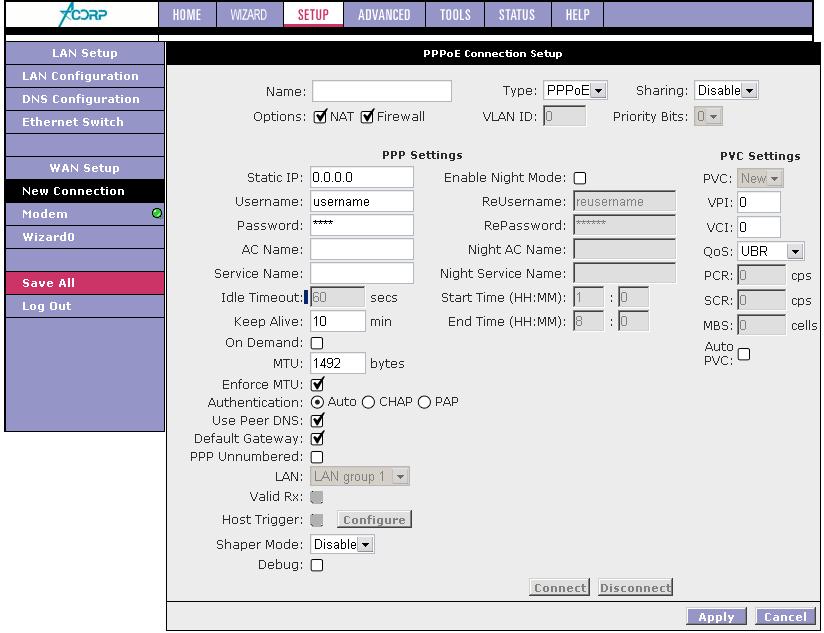Enable the NAT option checkbox

320,117
